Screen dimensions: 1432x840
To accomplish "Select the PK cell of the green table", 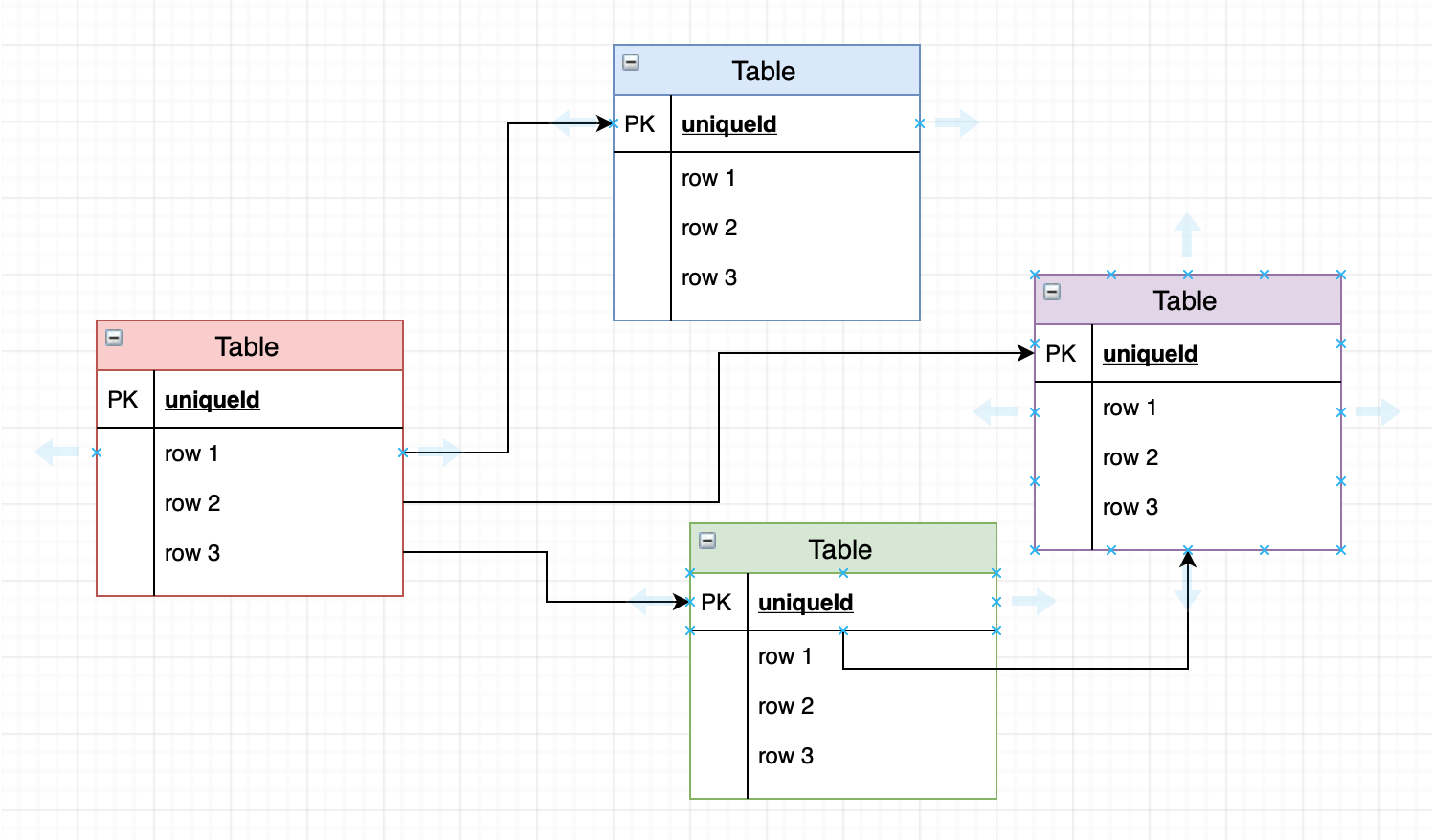I will click(716, 603).
